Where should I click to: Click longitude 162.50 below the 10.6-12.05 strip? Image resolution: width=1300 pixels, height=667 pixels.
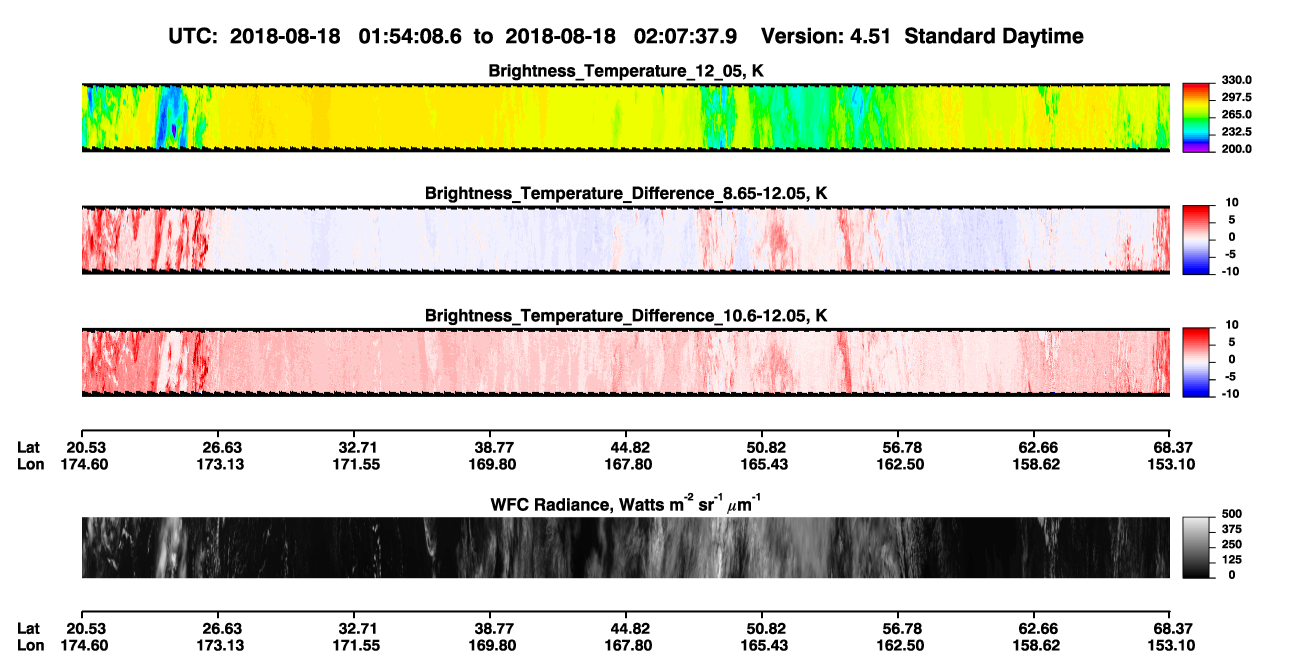pyautogui.click(x=898, y=464)
